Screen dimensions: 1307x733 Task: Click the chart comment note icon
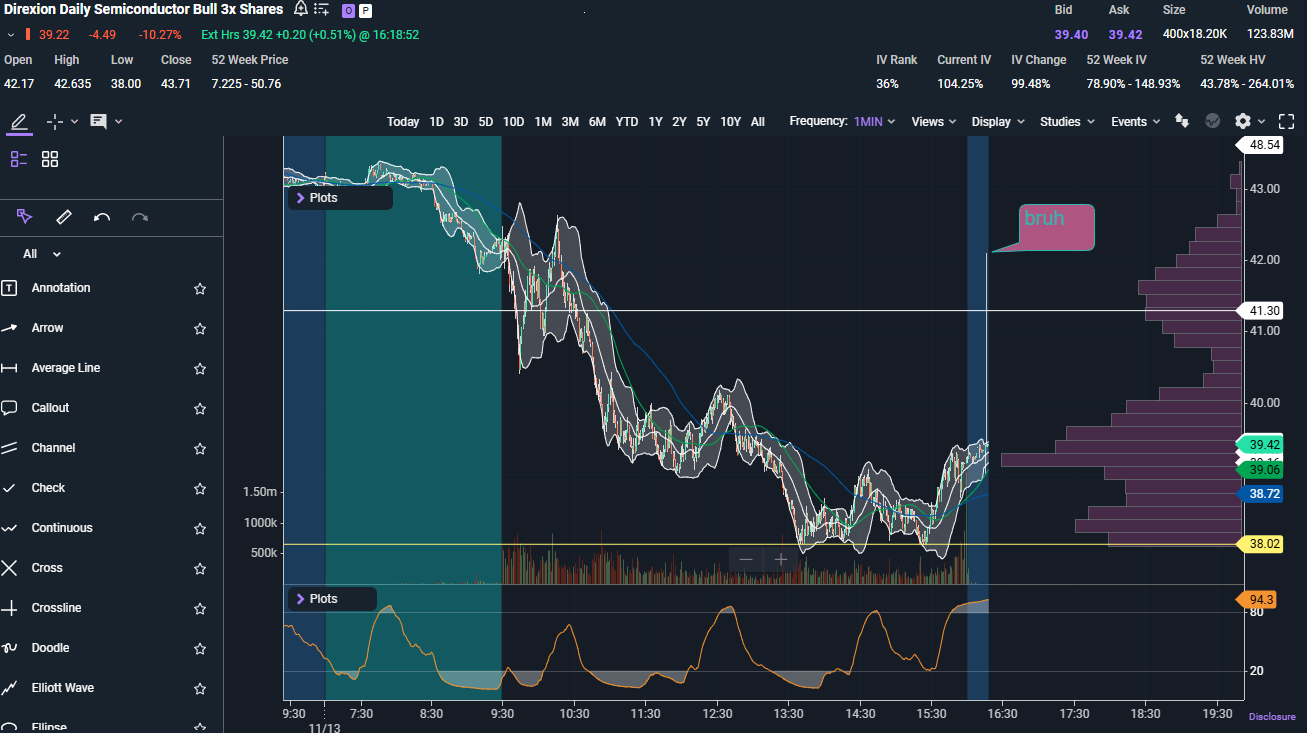point(98,122)
